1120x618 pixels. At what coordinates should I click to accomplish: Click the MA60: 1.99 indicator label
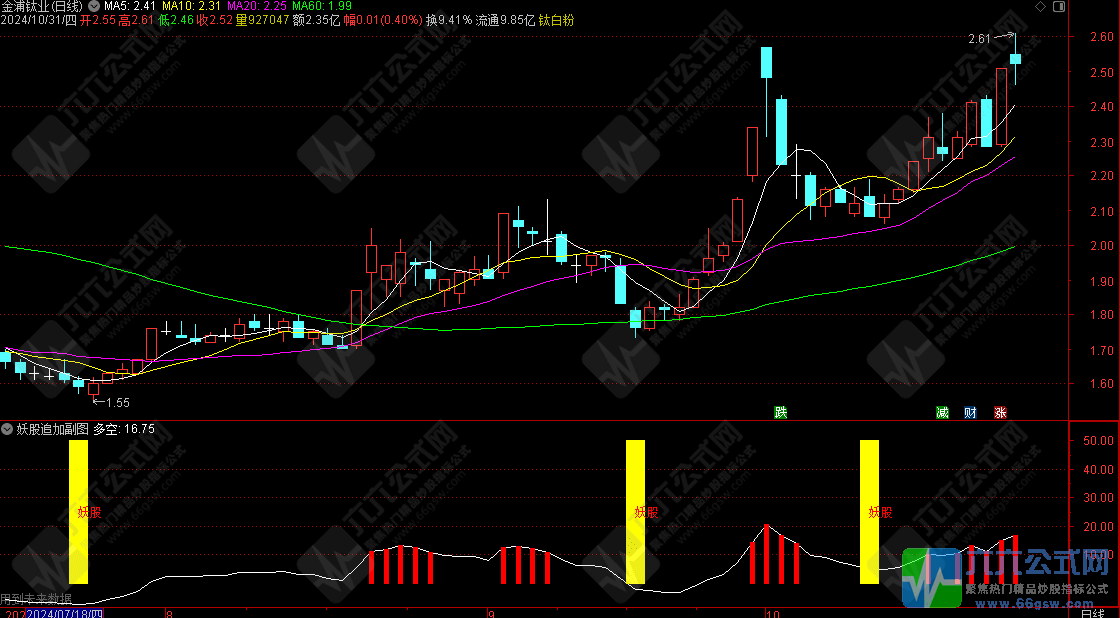click(x=322, y=6)
